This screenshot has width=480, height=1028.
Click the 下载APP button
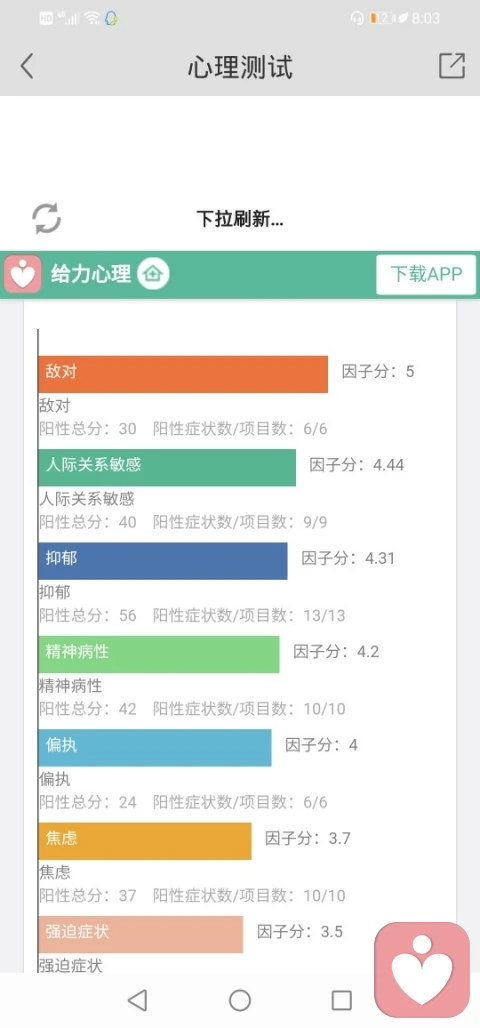tap(426, 274)
